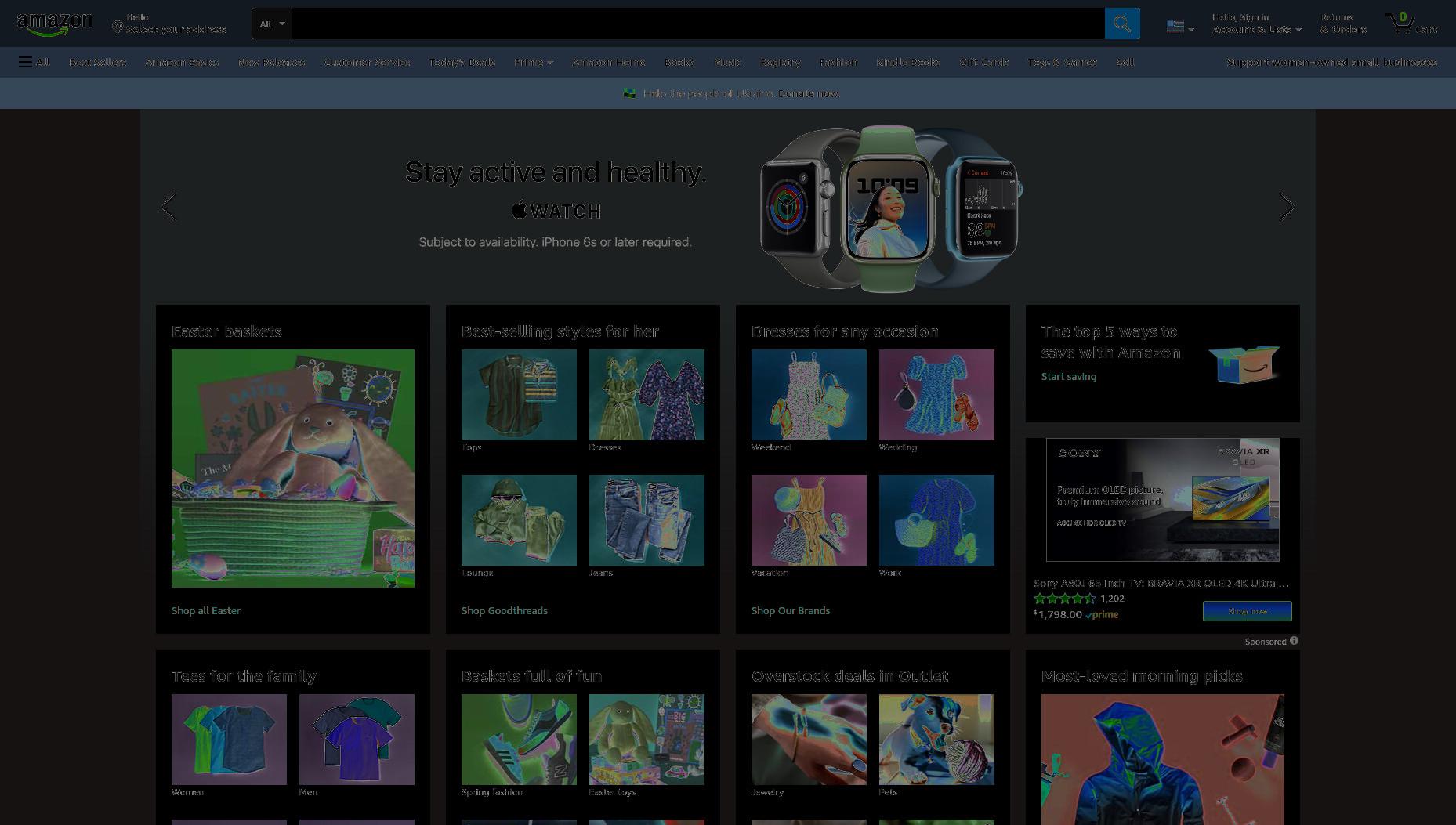Click the Sponsored info icon

(x=1294, y=641)
